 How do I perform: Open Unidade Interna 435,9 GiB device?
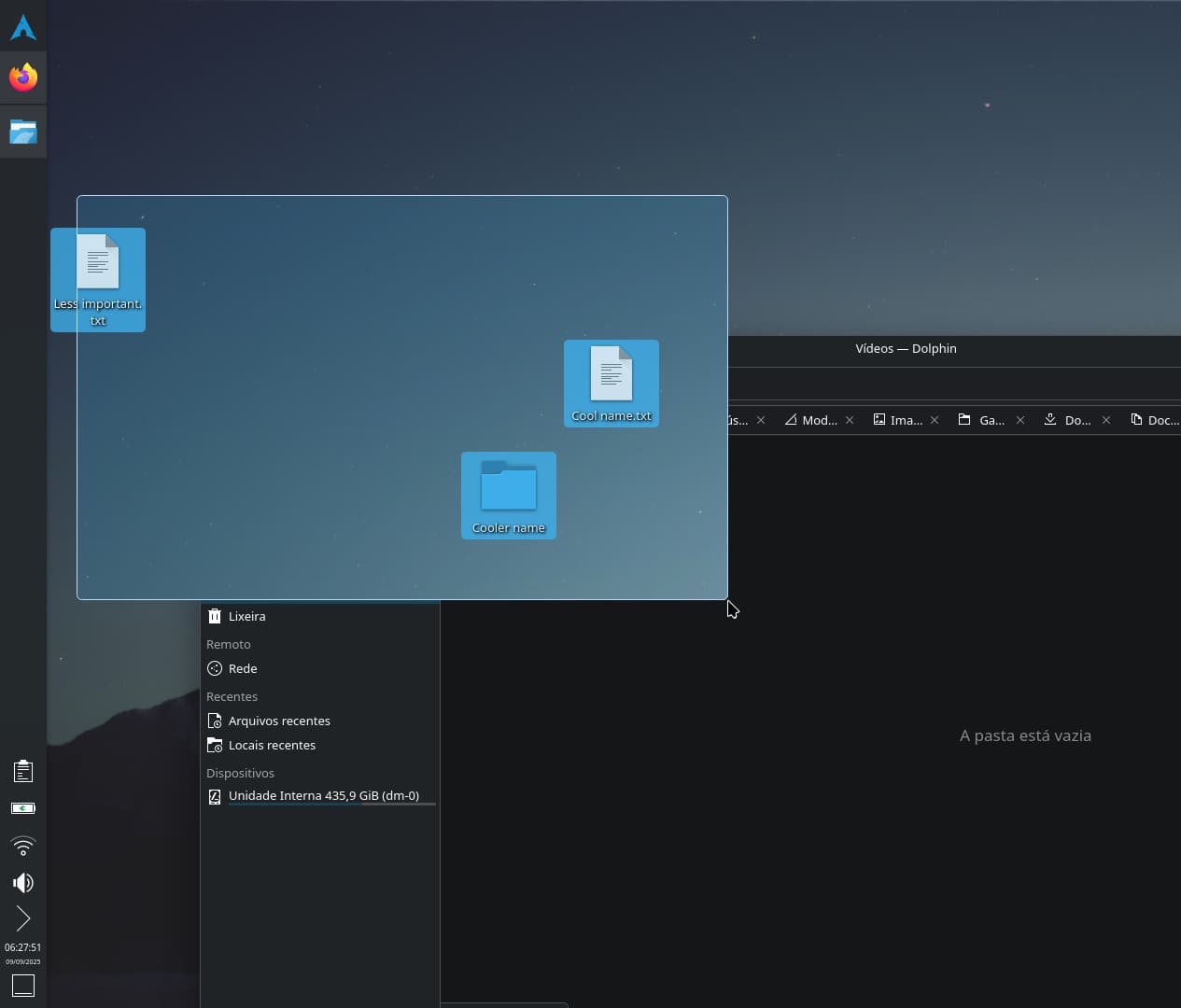tap(323, 795)
